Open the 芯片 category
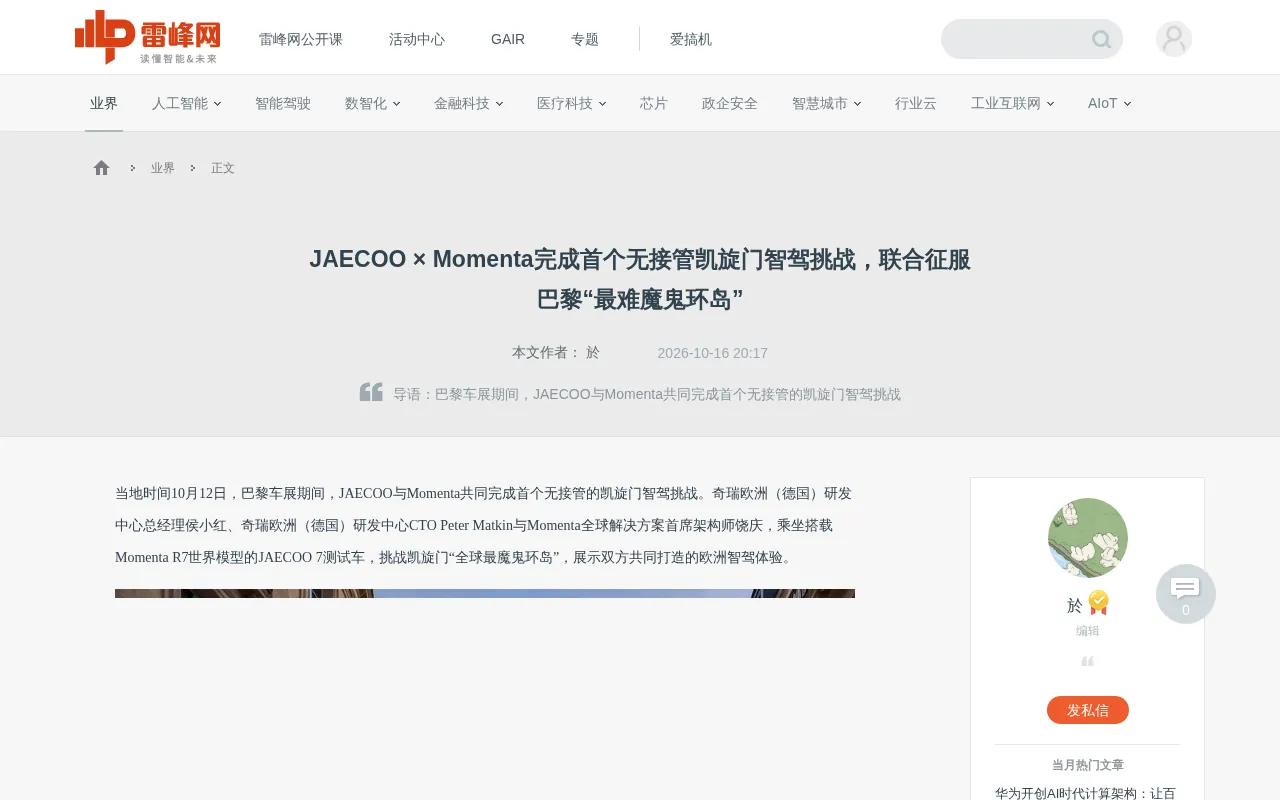 pos(654,103)
